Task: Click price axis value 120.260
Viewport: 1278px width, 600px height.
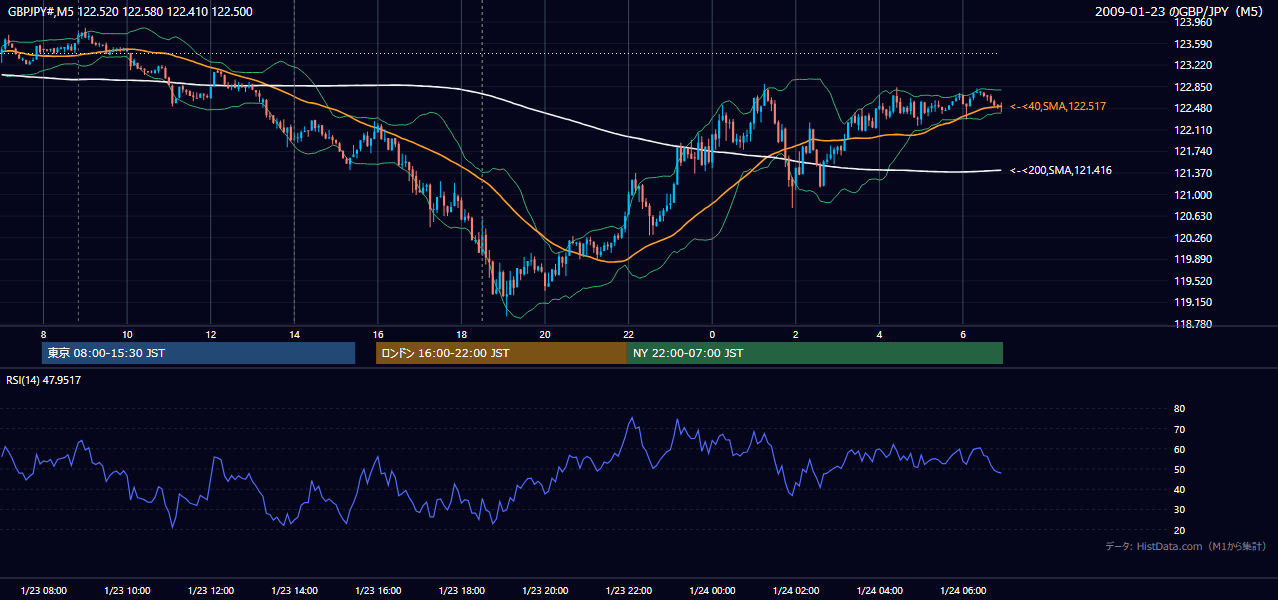Action: (1192, 238)
